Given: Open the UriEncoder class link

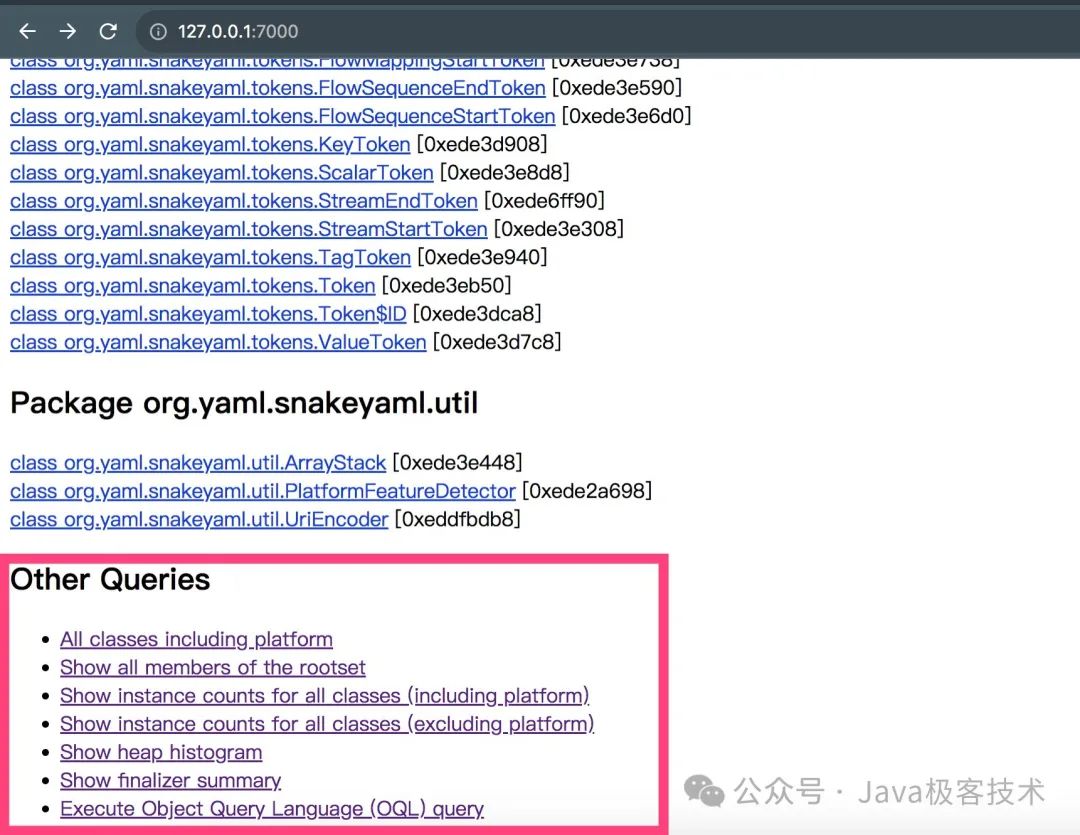Looking at the screenshot, I should [199, 519].
